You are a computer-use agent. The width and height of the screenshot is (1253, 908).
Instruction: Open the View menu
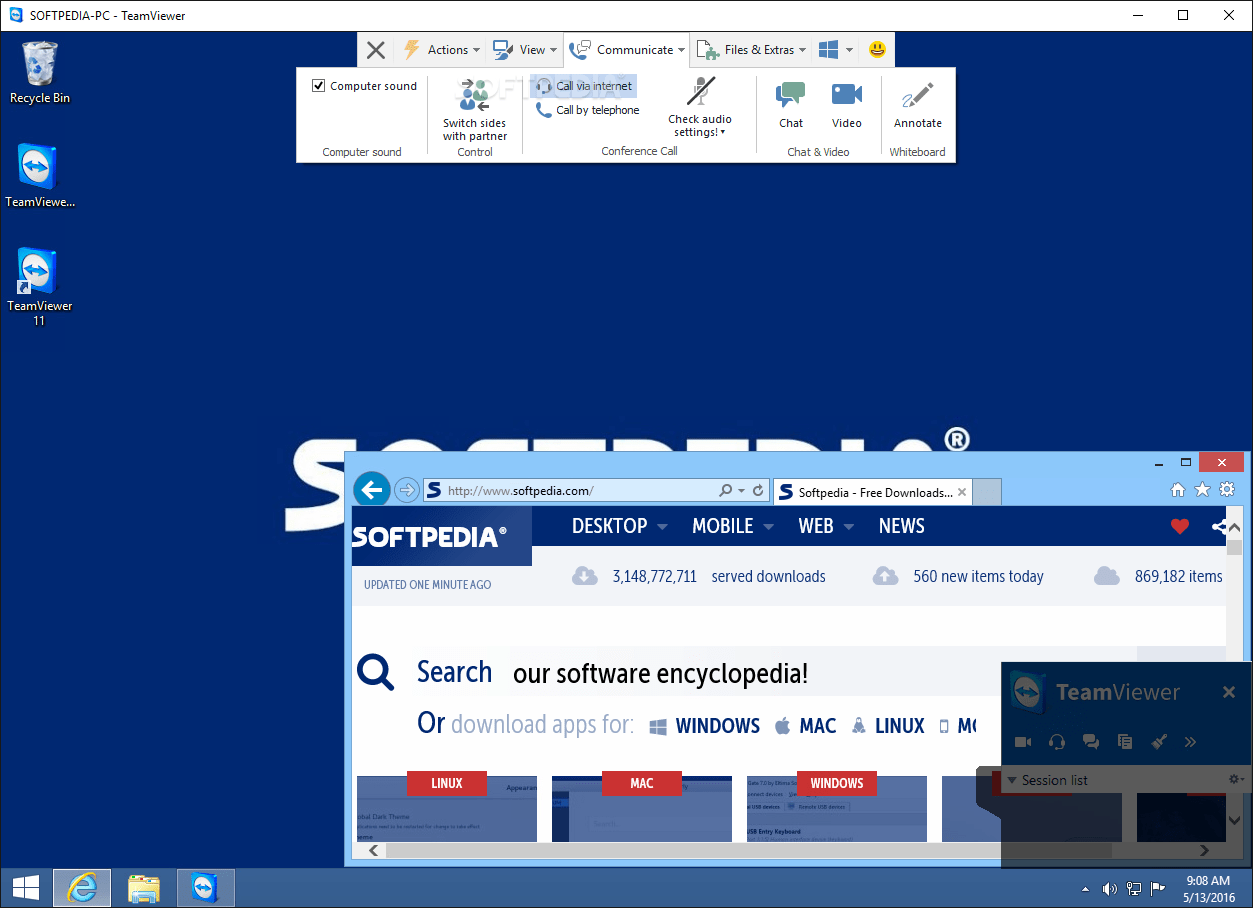coord(525,50)
